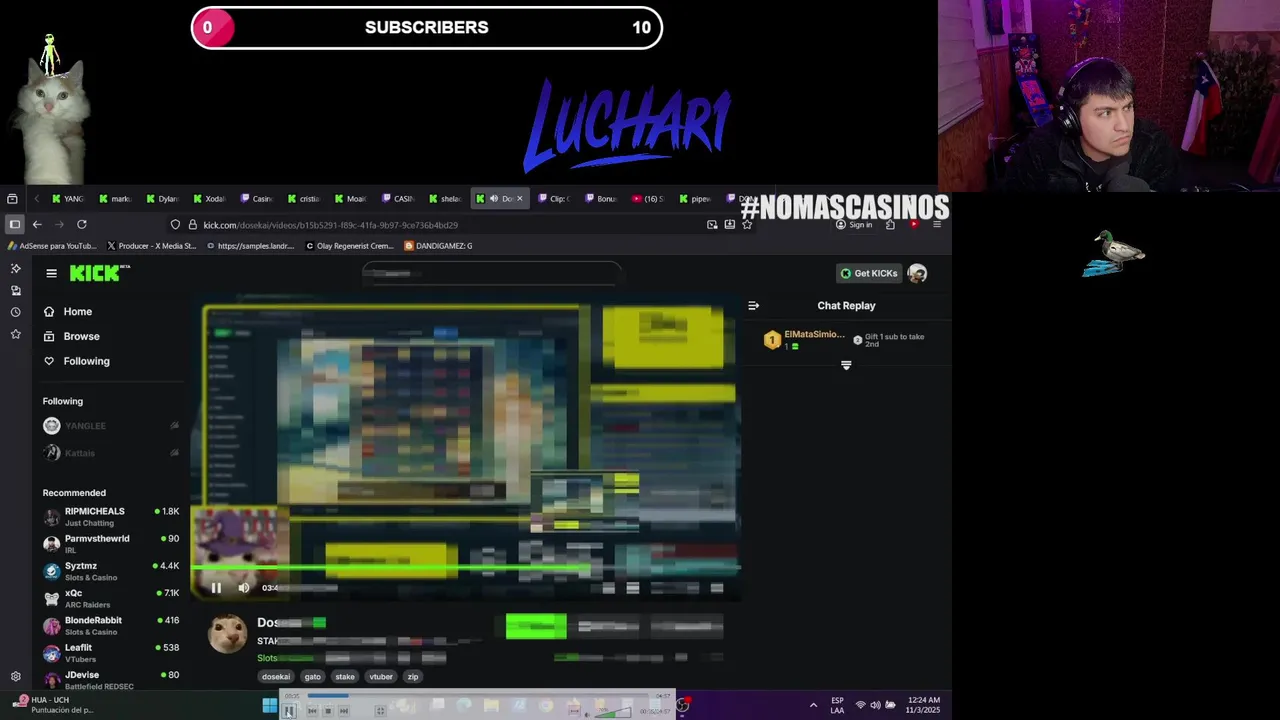Open recommended channel Parmvsthewrld

coord(110,544)
